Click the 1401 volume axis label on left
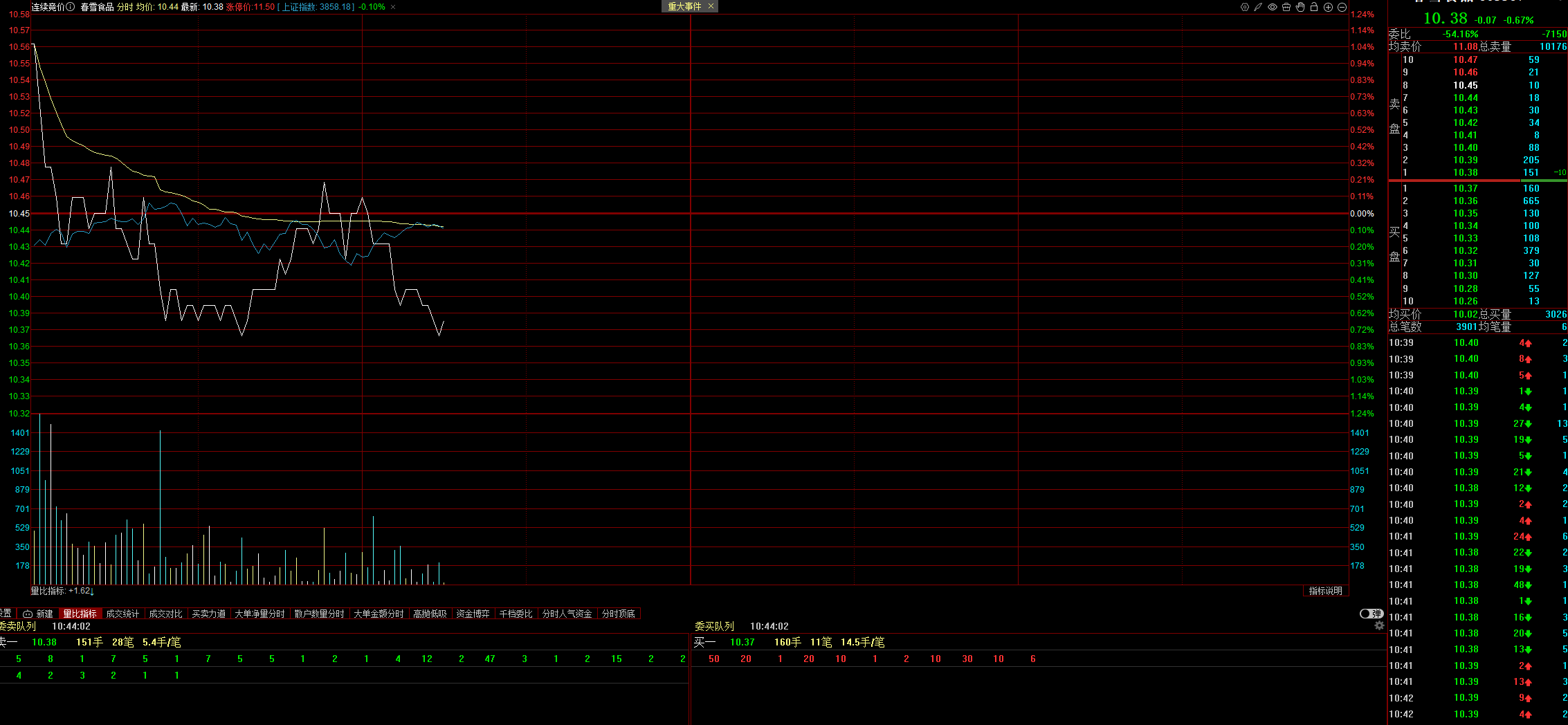 20,432
